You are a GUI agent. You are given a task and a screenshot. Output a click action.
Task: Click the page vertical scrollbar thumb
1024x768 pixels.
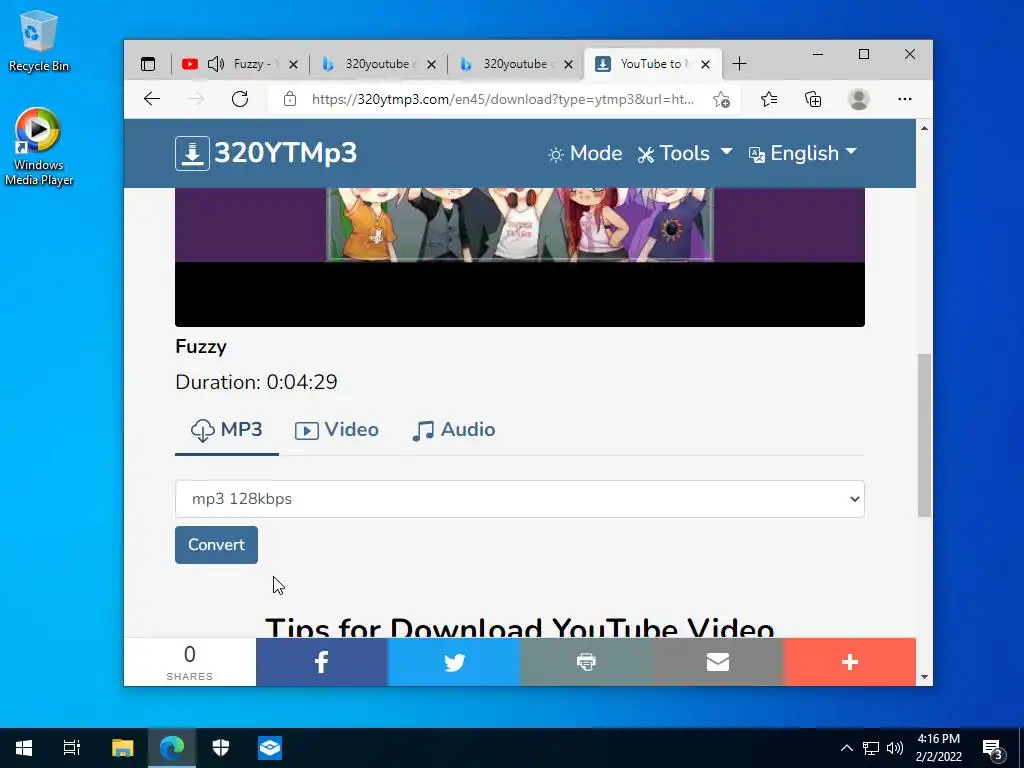tap(924, 435)
